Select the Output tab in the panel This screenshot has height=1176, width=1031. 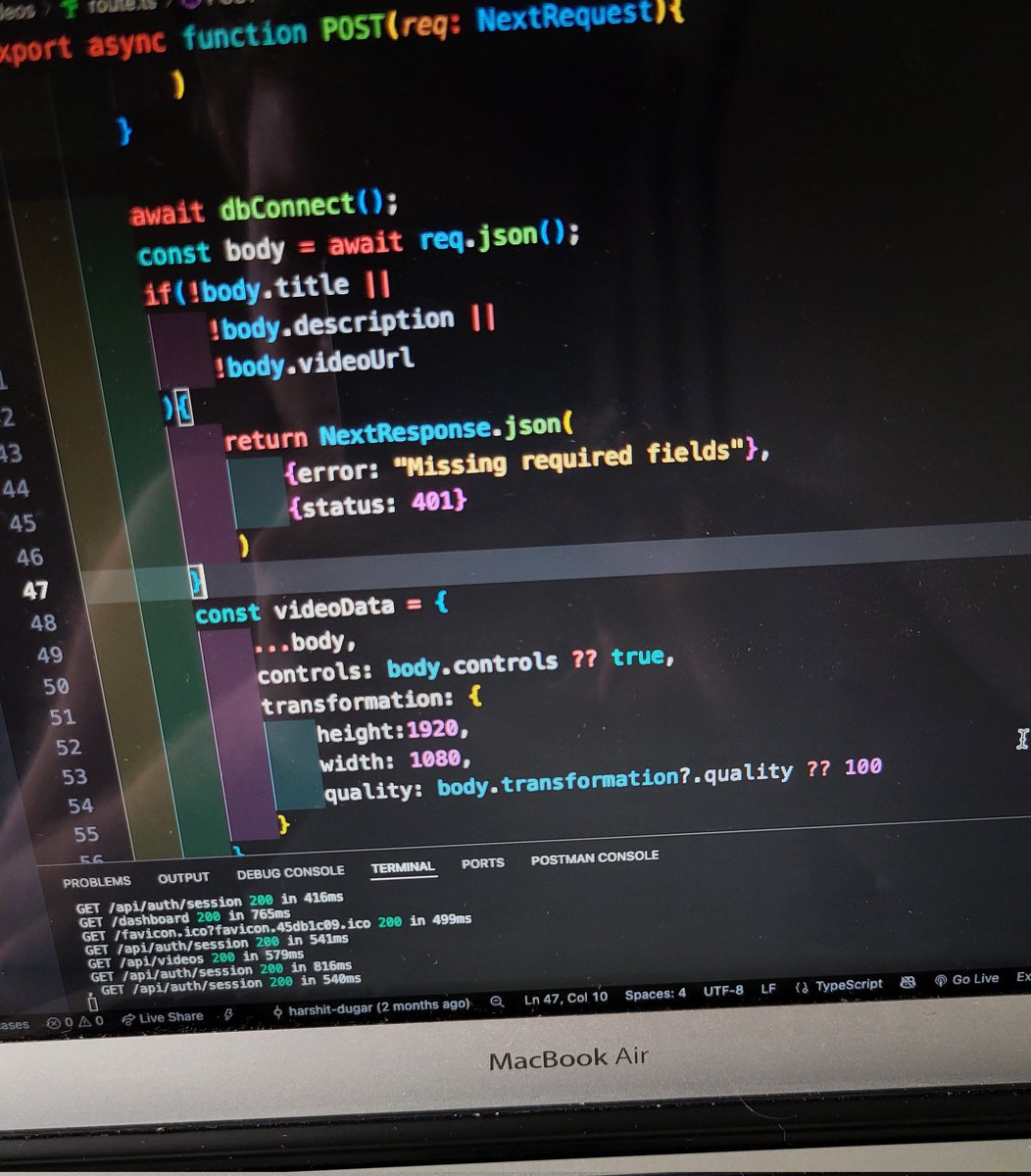point(183,877)
